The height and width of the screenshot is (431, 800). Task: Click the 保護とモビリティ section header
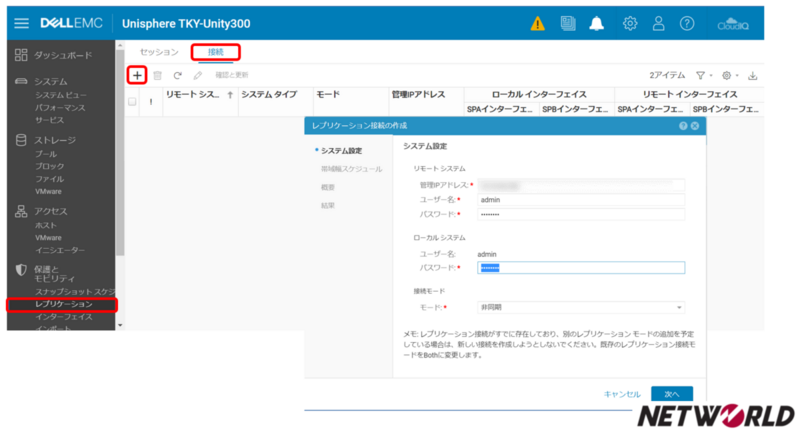coord(54,274)
